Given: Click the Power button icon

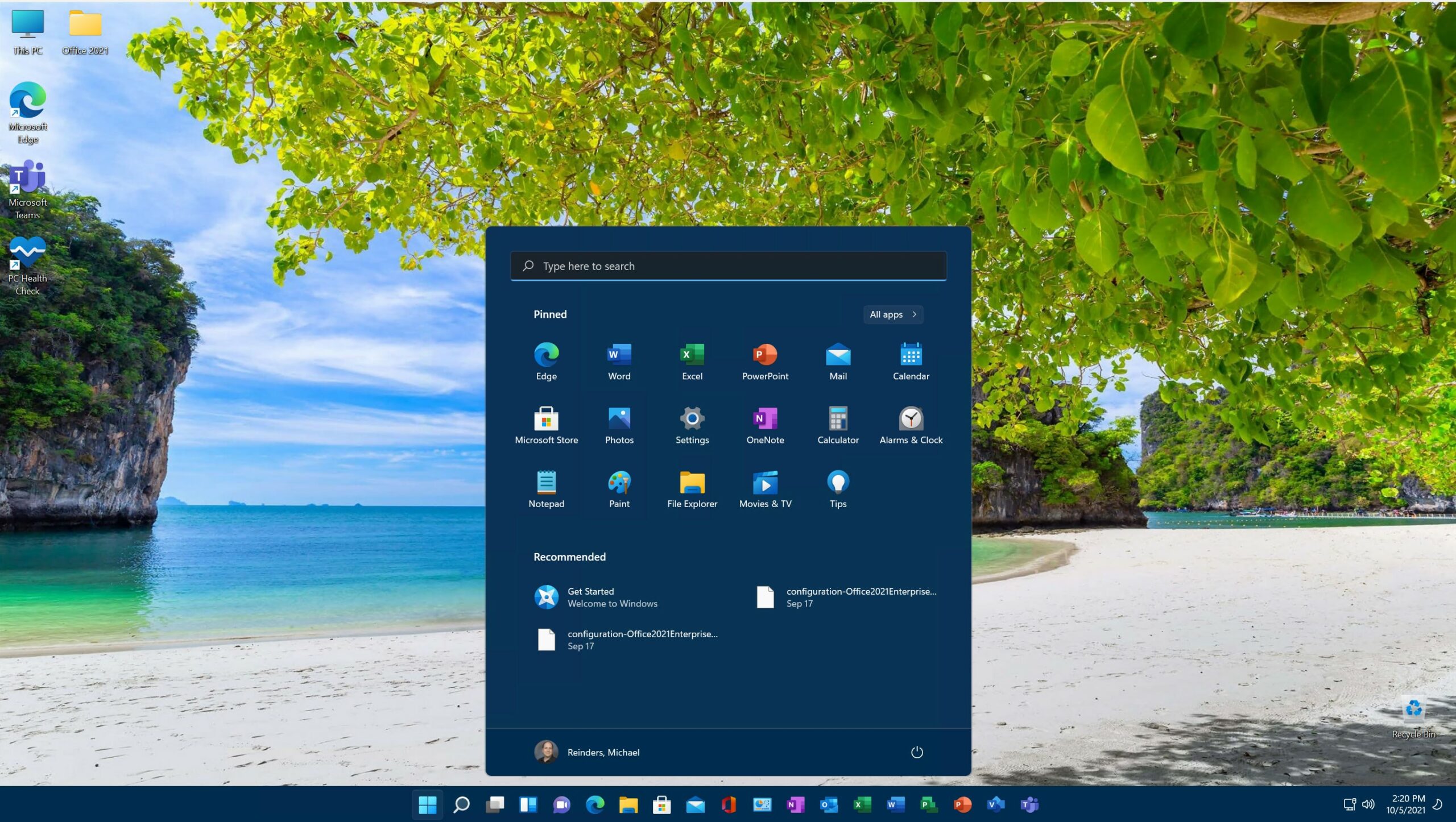Looking at the screenshot, I should 916,752.
